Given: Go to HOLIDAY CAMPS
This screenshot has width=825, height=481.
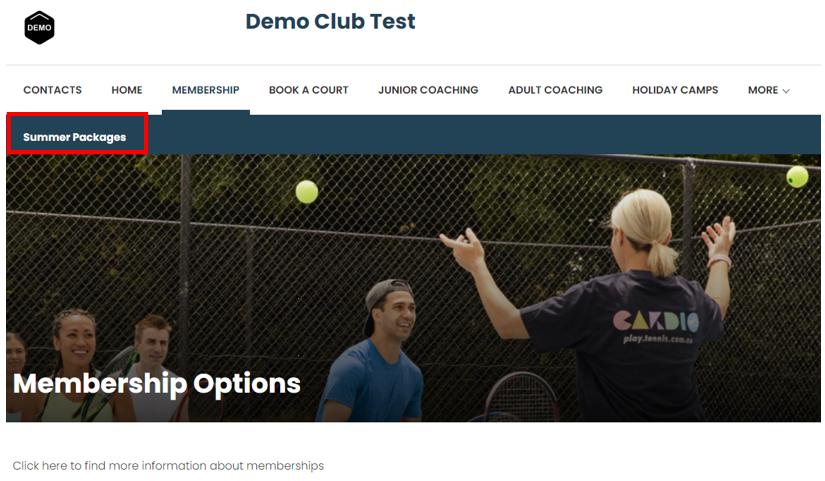Looking at the screenshot, I should 675,90.
